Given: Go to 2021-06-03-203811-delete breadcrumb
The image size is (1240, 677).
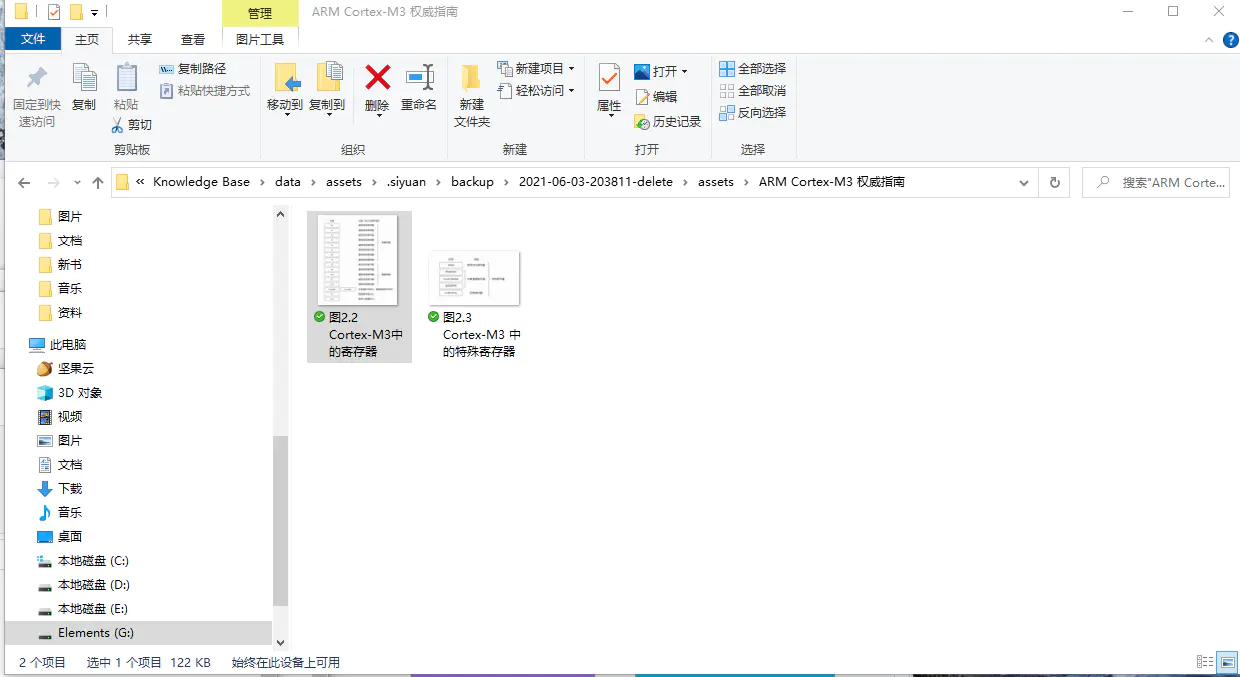Looking at the screenshot, I should point(596,182).
